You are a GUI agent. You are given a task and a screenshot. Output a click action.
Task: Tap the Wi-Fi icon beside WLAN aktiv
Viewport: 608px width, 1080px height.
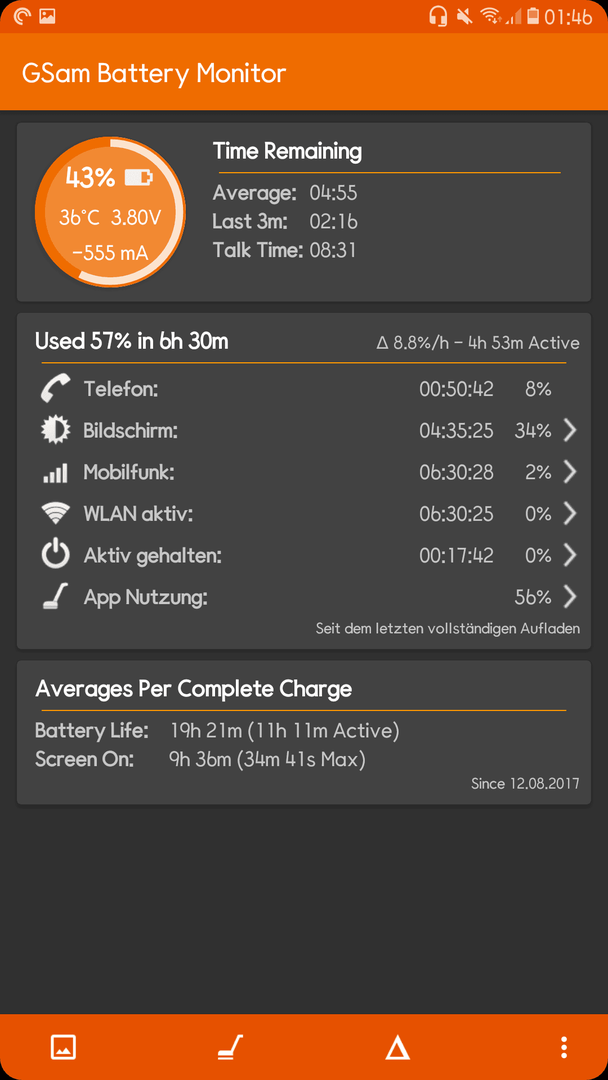coord(56,513)
